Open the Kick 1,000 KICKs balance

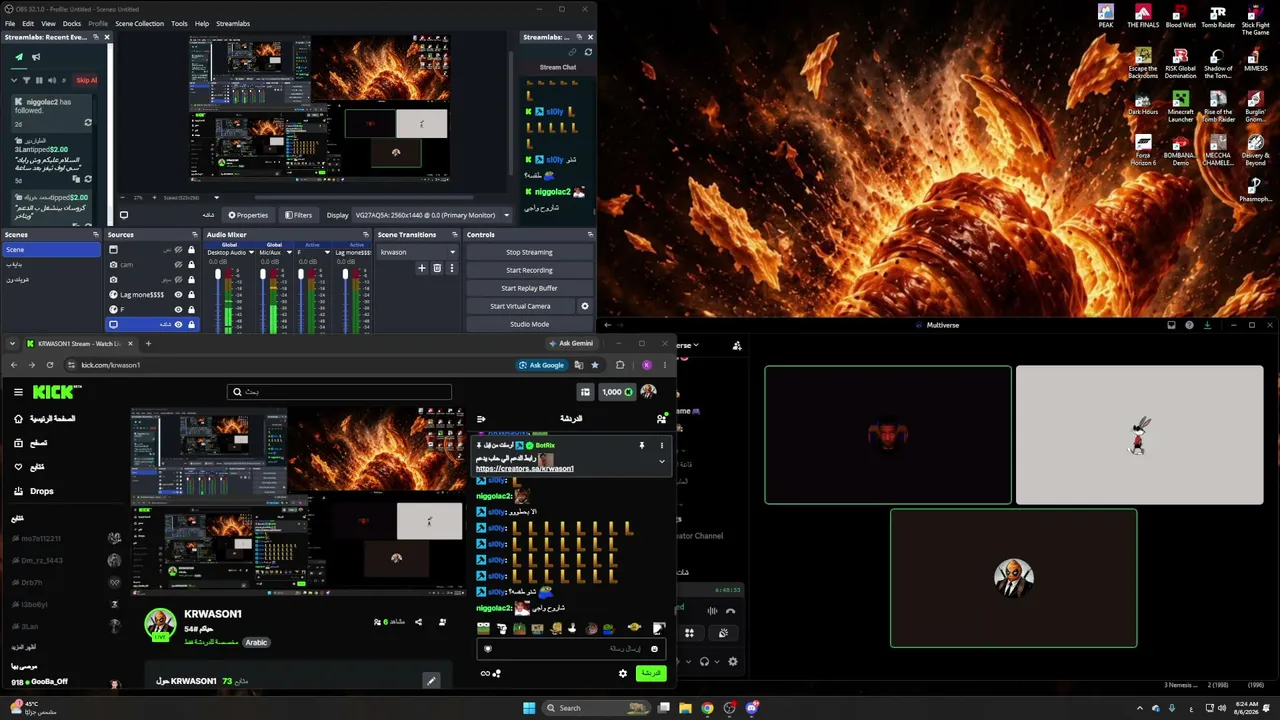(617, 392)
